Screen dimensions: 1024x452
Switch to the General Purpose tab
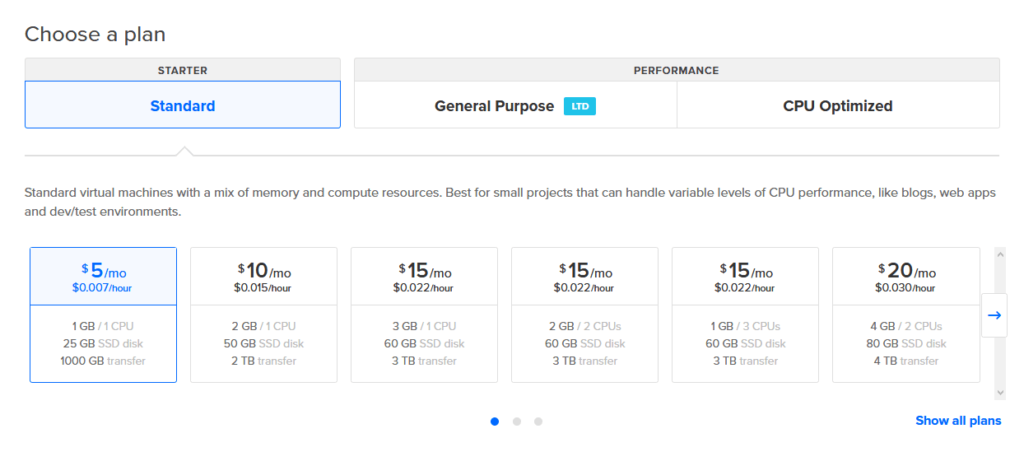tap(494, 106)
